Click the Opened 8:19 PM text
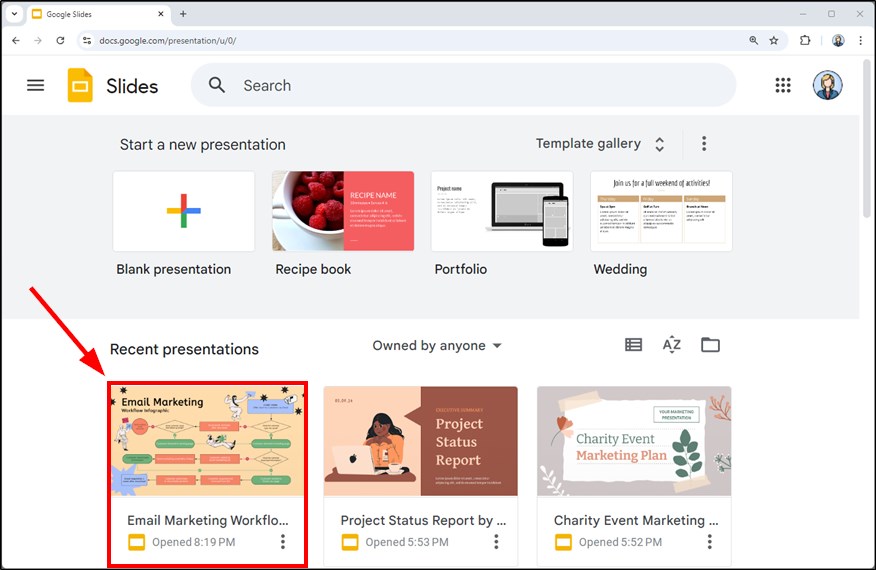876x570 pixels. (193, 542)
